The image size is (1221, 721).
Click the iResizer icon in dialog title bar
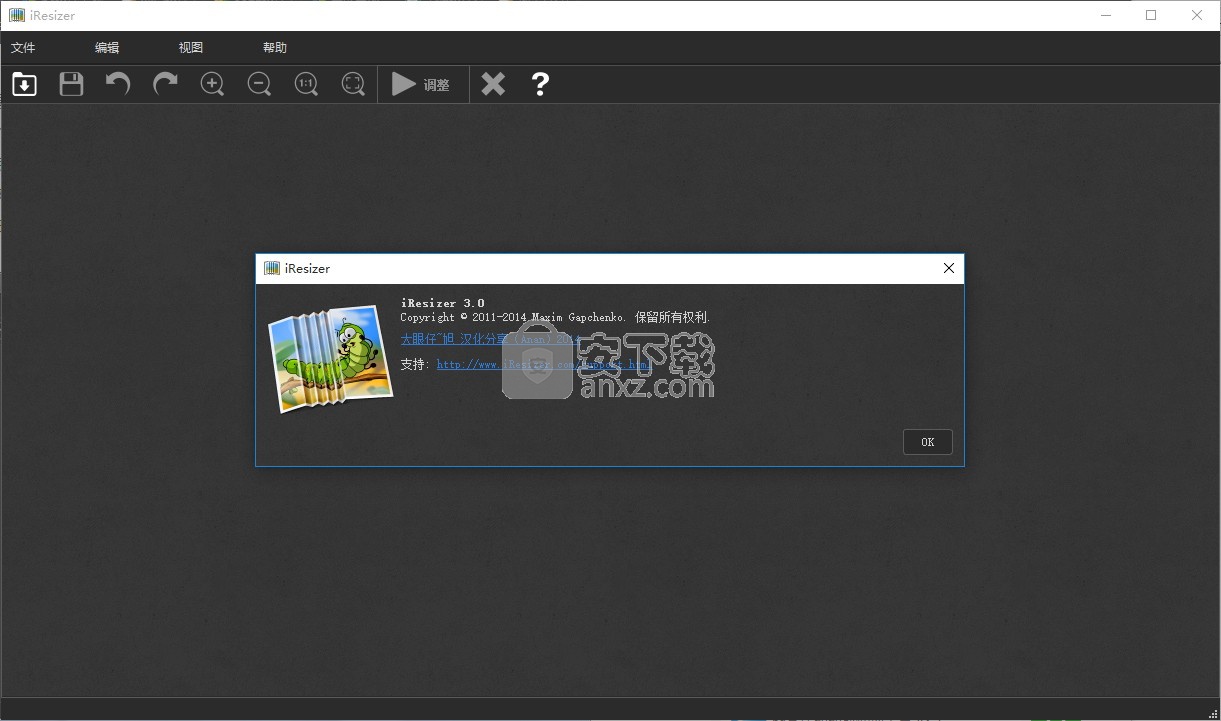point(271,268)
